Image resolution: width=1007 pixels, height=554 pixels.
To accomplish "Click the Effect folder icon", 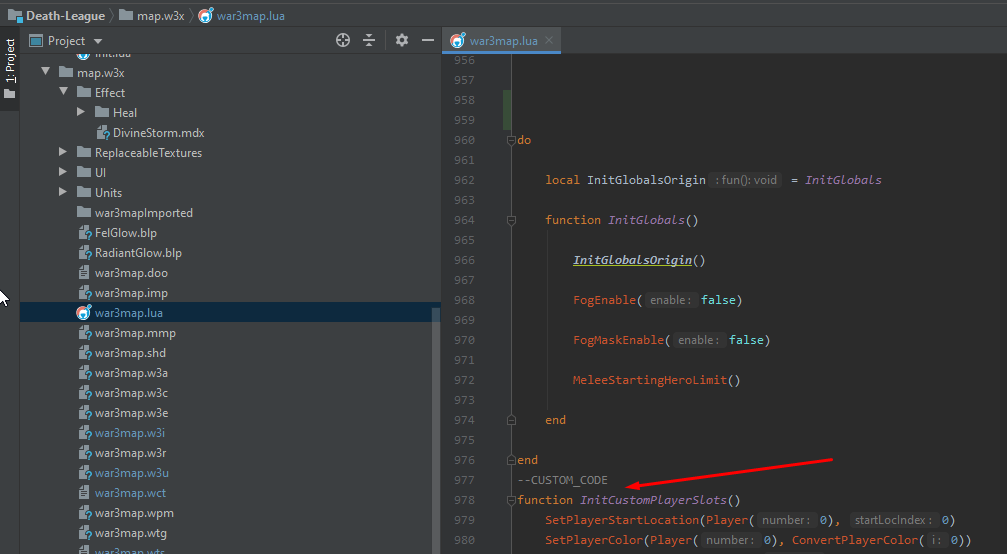I will click(x=84, y=93).
